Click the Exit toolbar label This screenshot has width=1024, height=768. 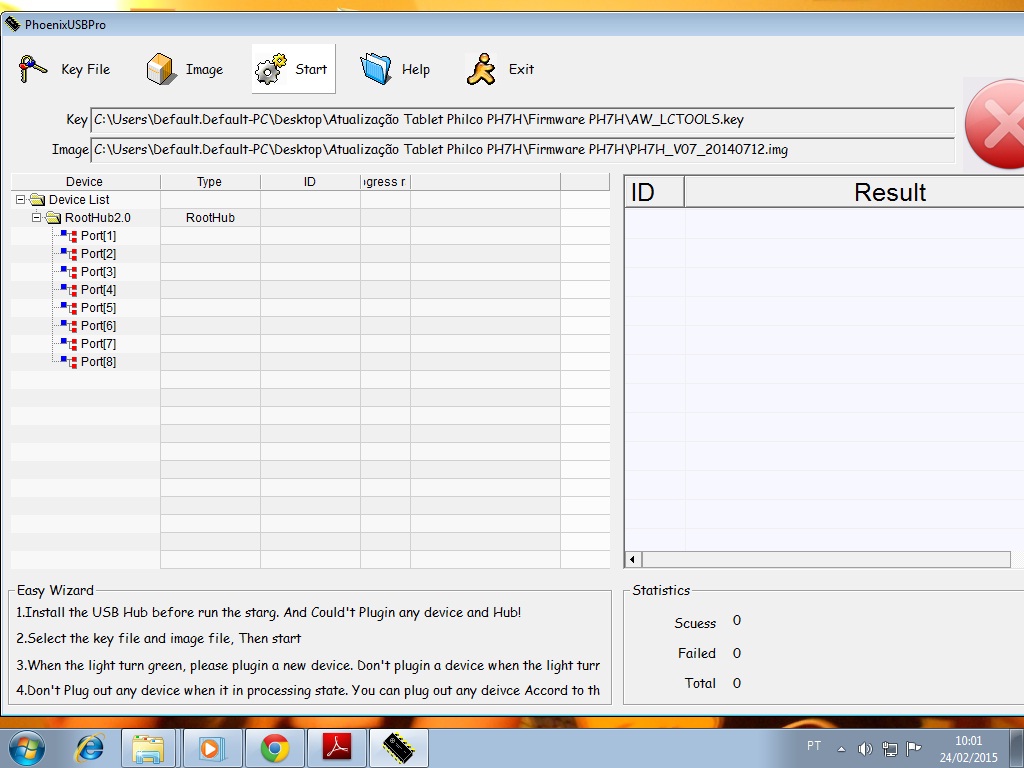[521, 69]
